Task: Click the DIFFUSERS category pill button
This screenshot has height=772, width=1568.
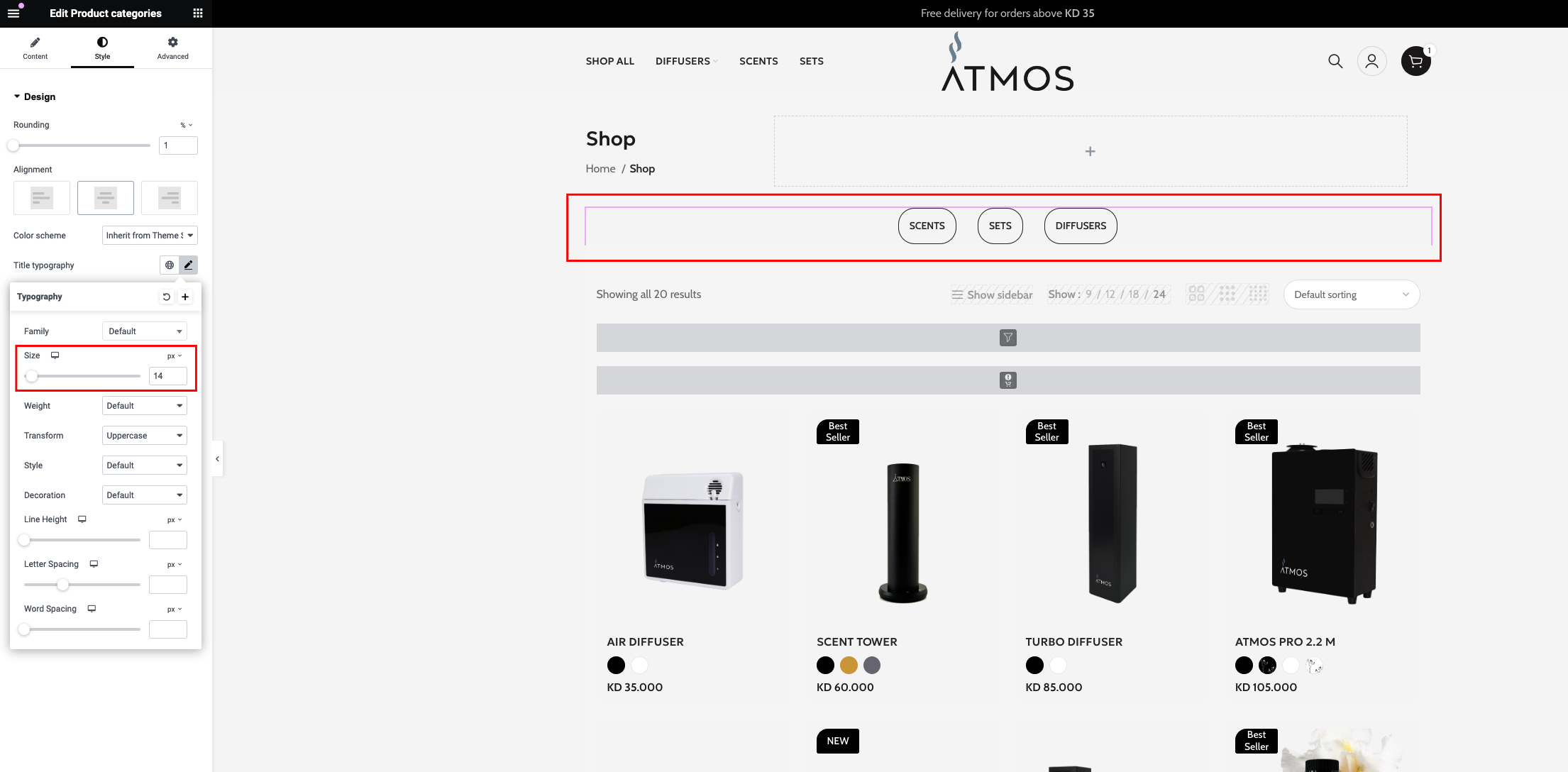Action: pos(1081,226)
